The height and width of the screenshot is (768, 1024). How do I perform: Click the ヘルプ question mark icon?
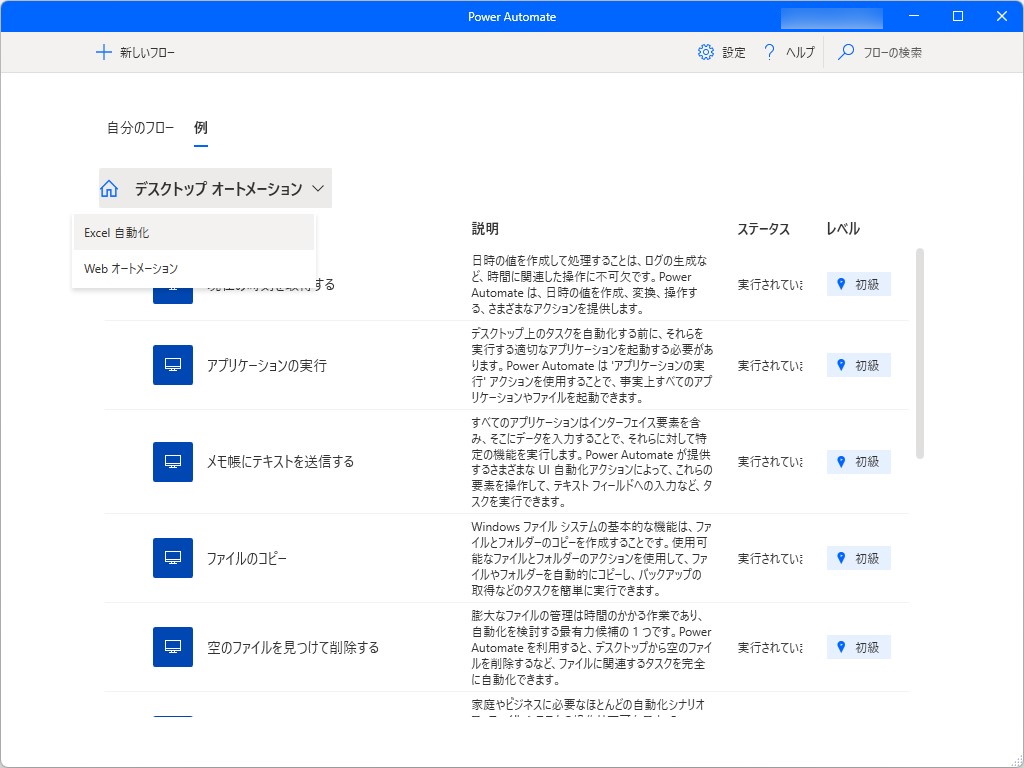(768, 52)
